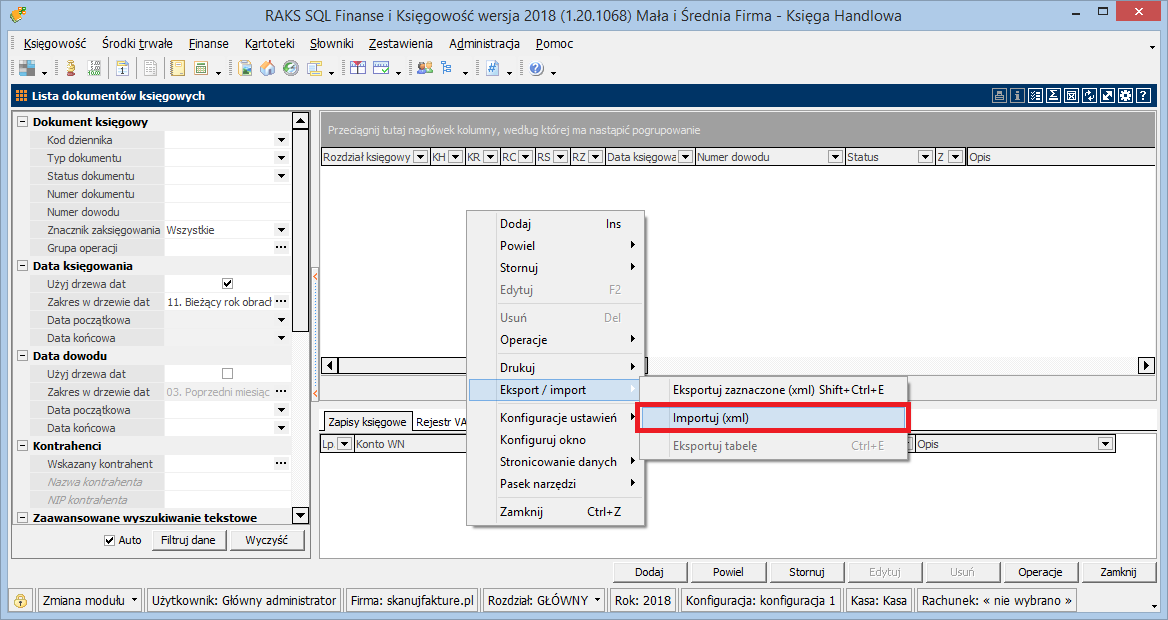Click the gear settings icon in panel header
Screen dimensions: 1168x620
click(1125, 96)
